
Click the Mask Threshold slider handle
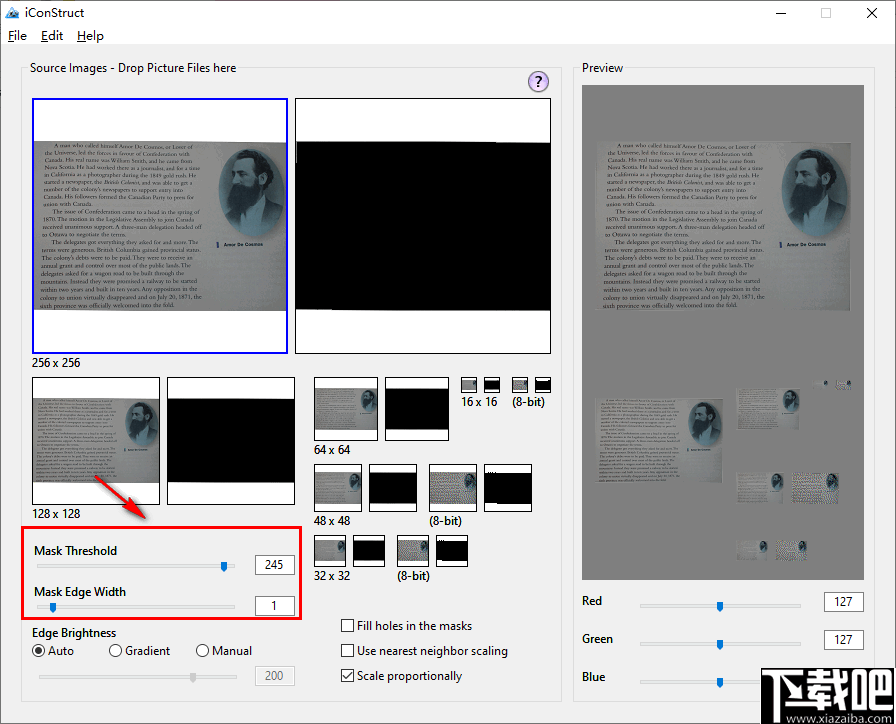[x=224, y=566]
